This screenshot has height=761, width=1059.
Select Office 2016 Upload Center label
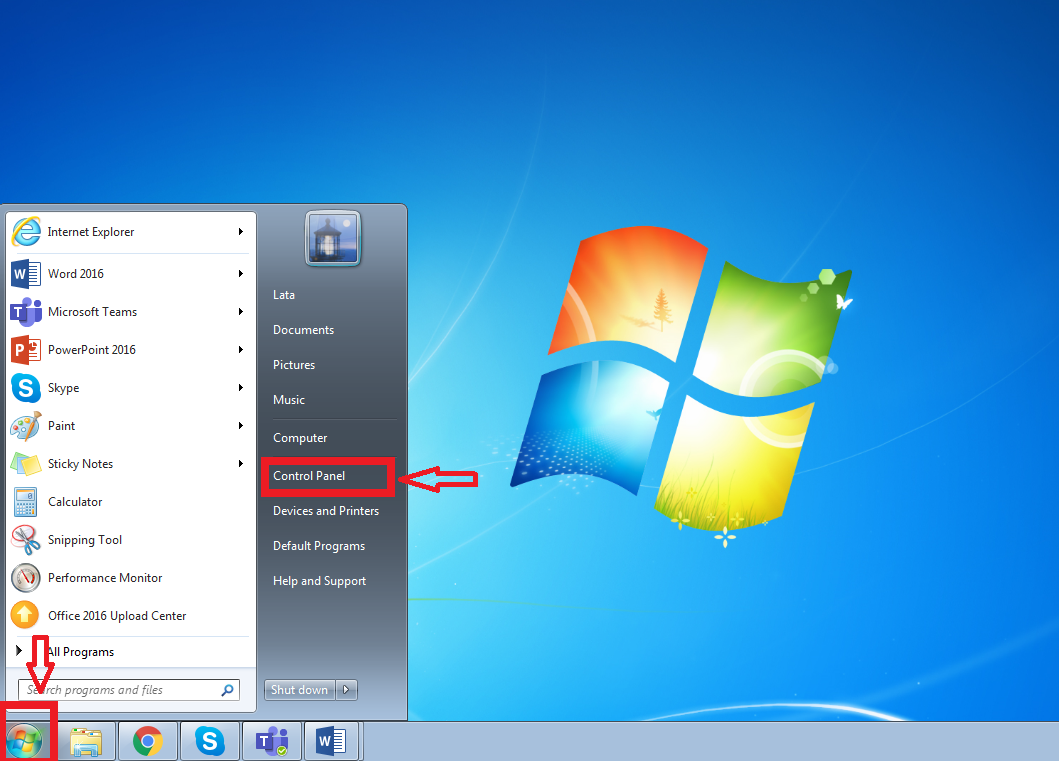[x=117, y=616]
